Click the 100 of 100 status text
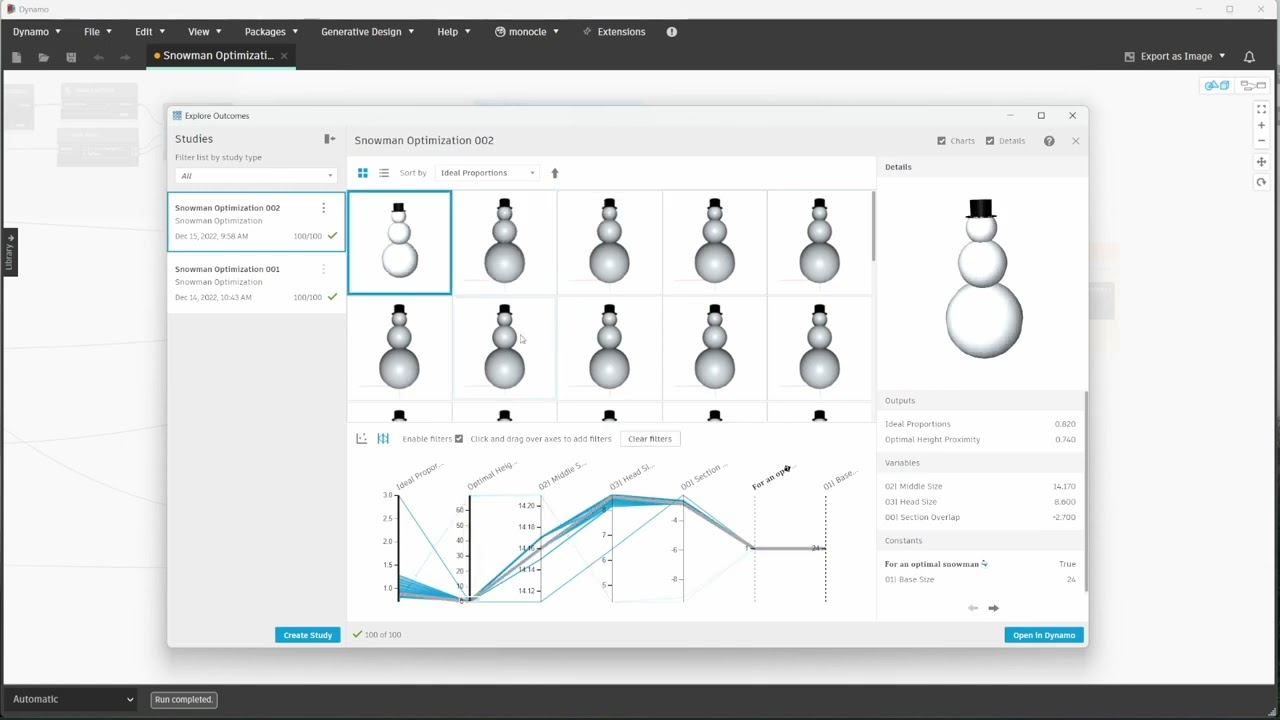The image size is (1280, 720). point(382,635)
